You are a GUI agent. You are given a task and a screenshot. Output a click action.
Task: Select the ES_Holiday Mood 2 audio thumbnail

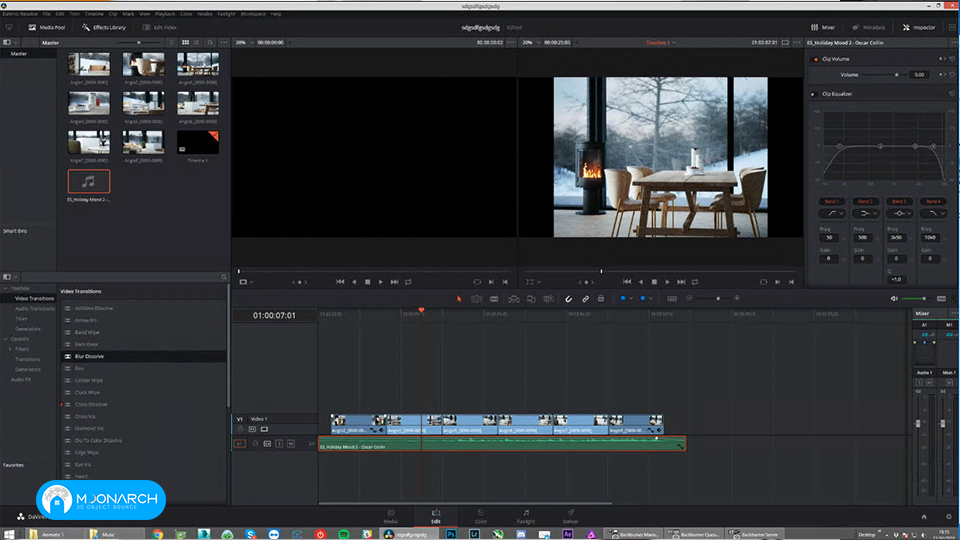(89, 181)
